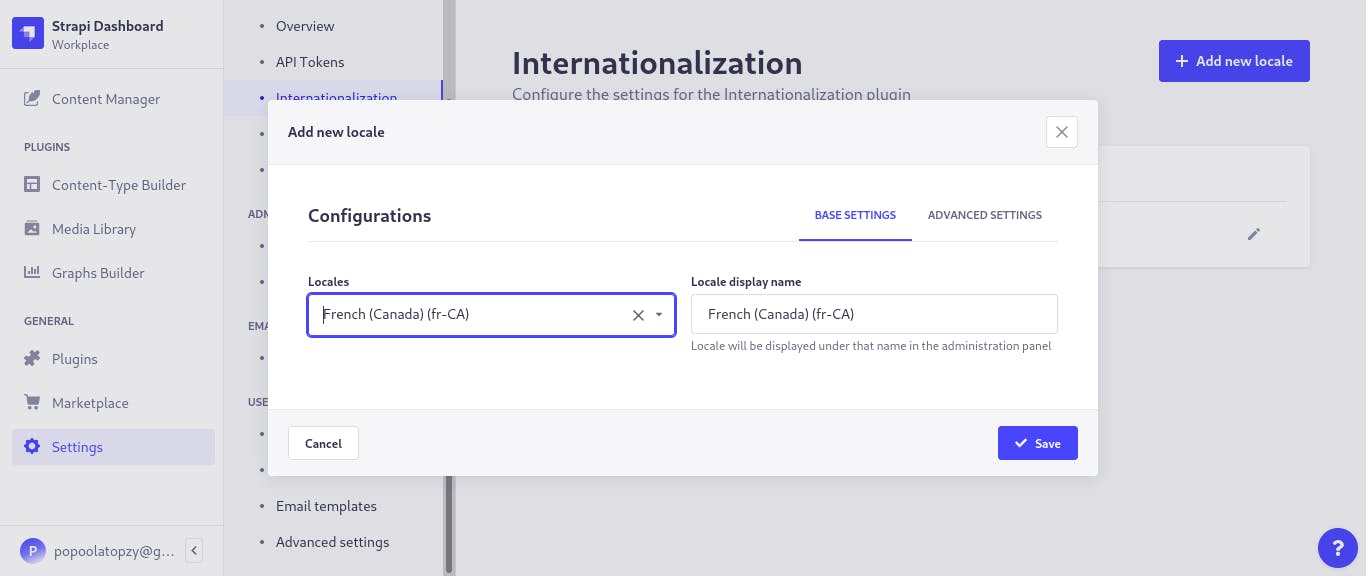Clear the selected locale with the X icon
Viewport: 1366px width, 576px height.
pos(638,315)
